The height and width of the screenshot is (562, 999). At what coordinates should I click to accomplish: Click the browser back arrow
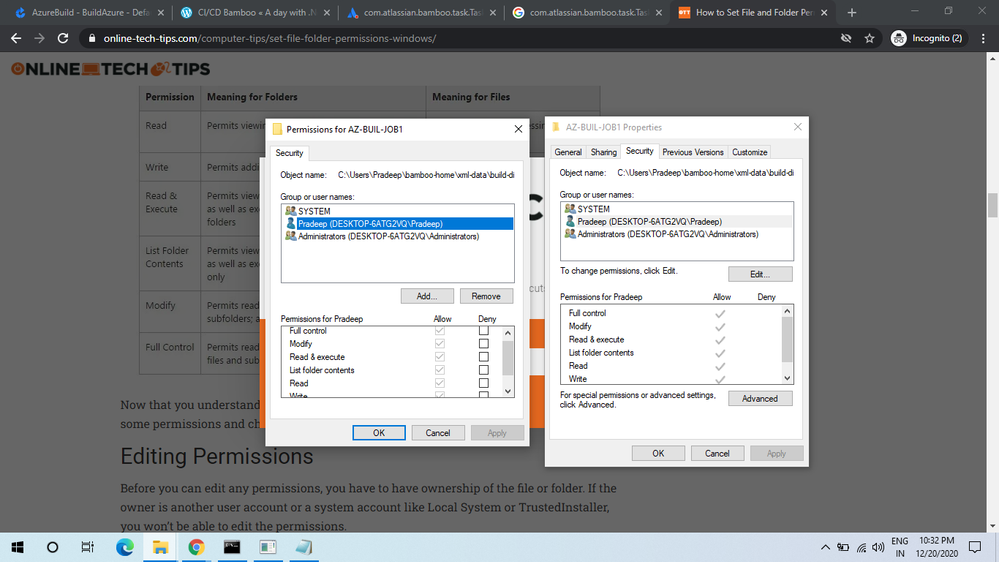[16, 38]
